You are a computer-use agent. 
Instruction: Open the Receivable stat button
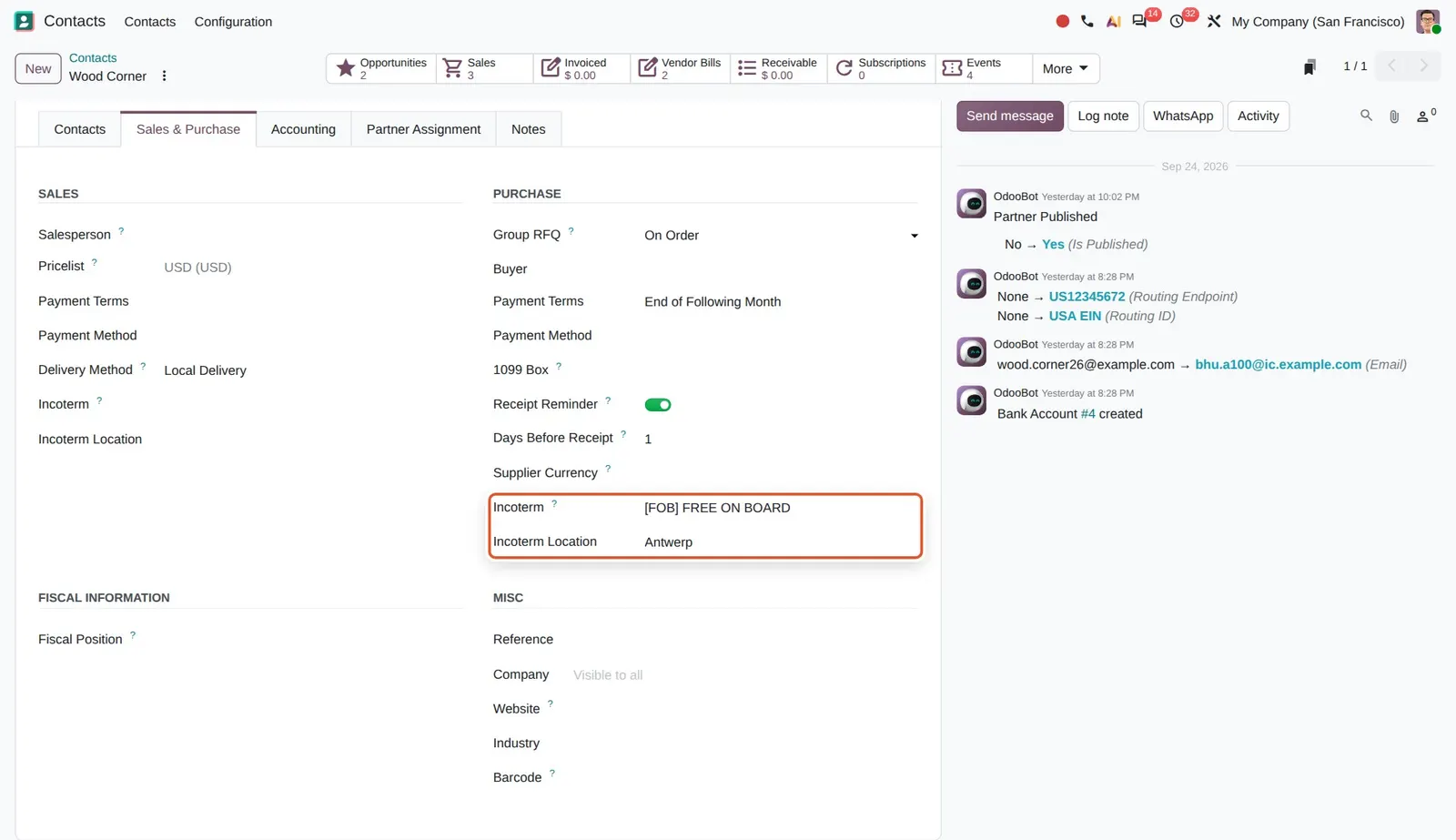pos(778,68)
